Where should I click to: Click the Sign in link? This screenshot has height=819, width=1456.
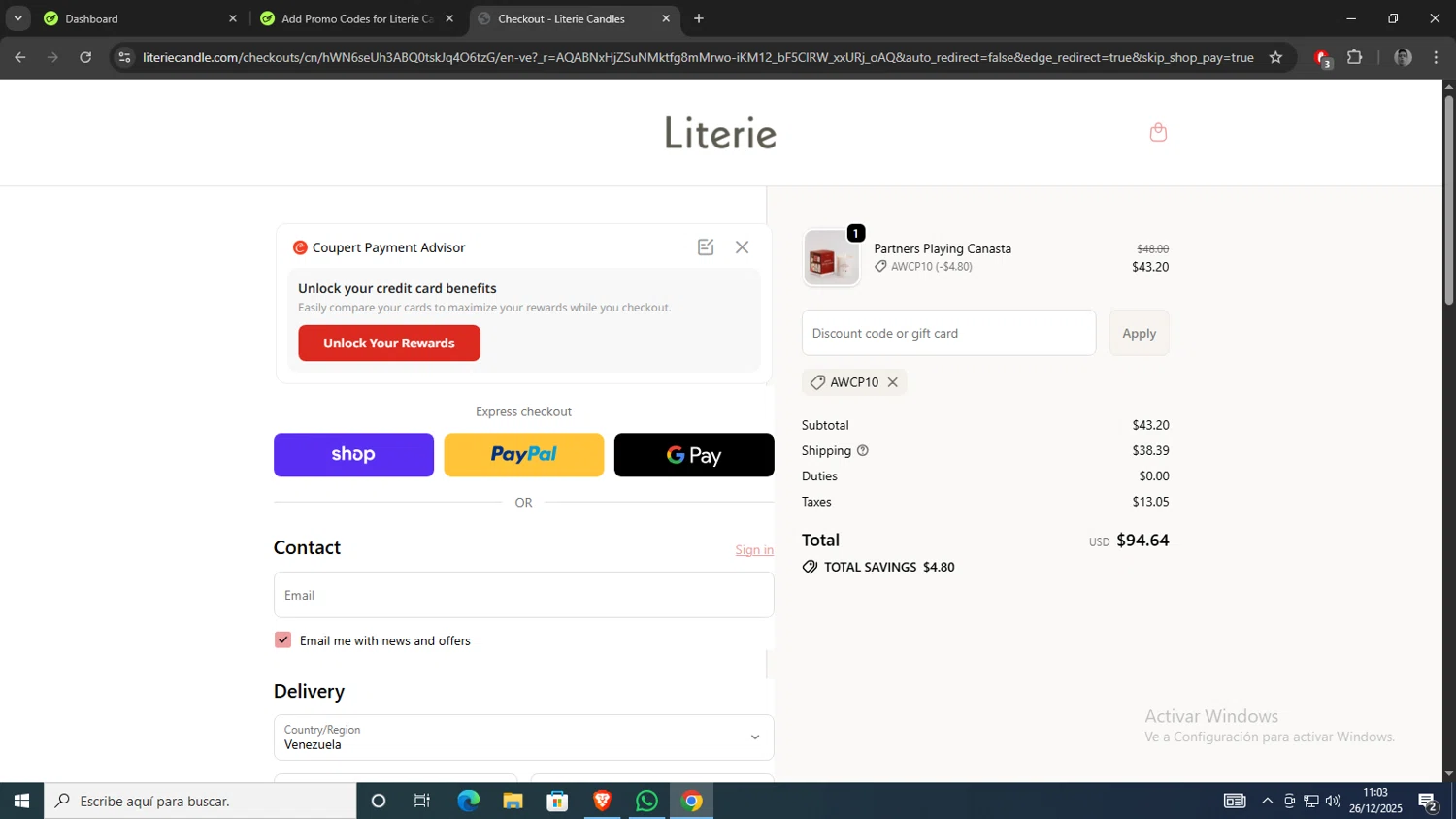tap(754, 550)
